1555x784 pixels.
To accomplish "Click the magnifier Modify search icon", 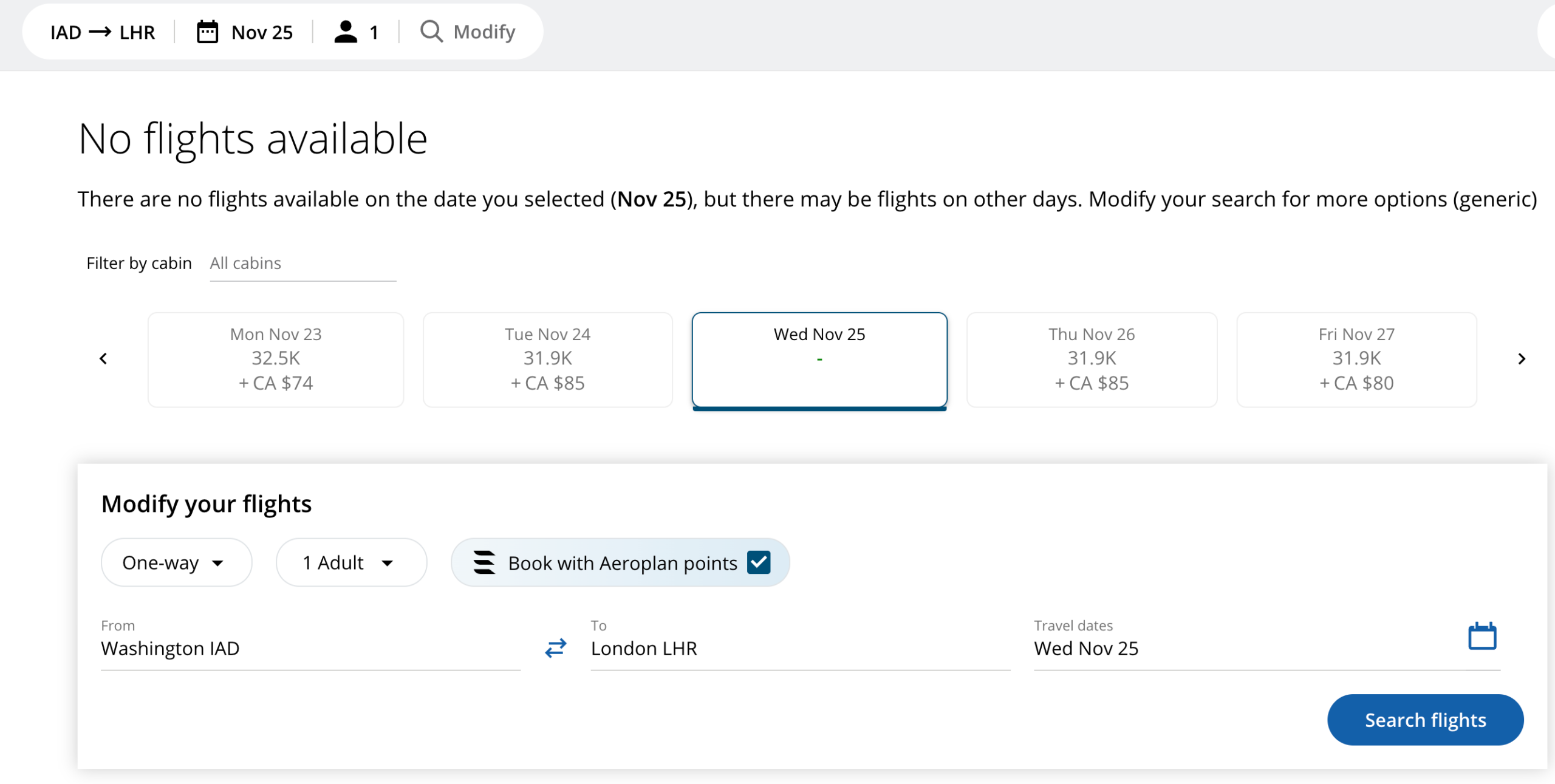I will tap(431, 32).
